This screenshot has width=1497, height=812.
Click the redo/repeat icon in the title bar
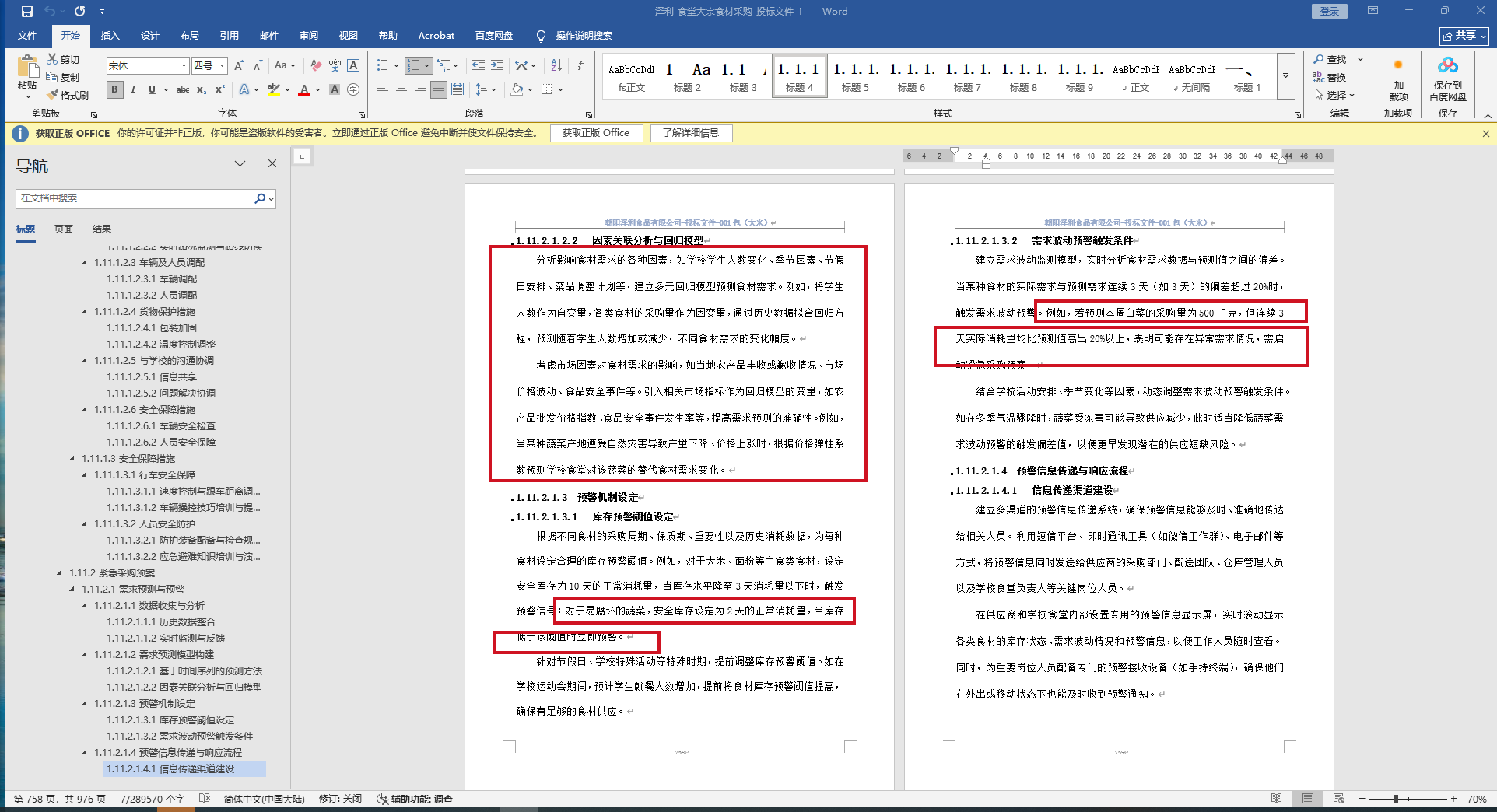pos(79,12)
